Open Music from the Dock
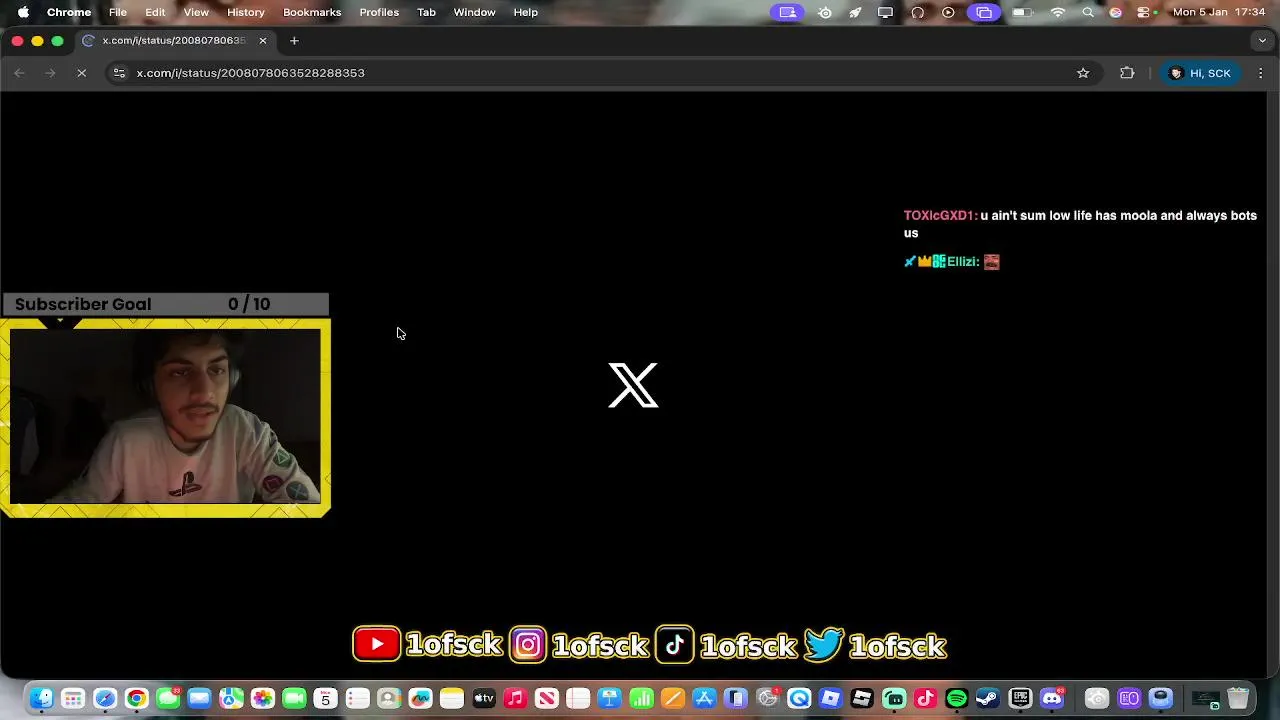 [x=515, y=698]
